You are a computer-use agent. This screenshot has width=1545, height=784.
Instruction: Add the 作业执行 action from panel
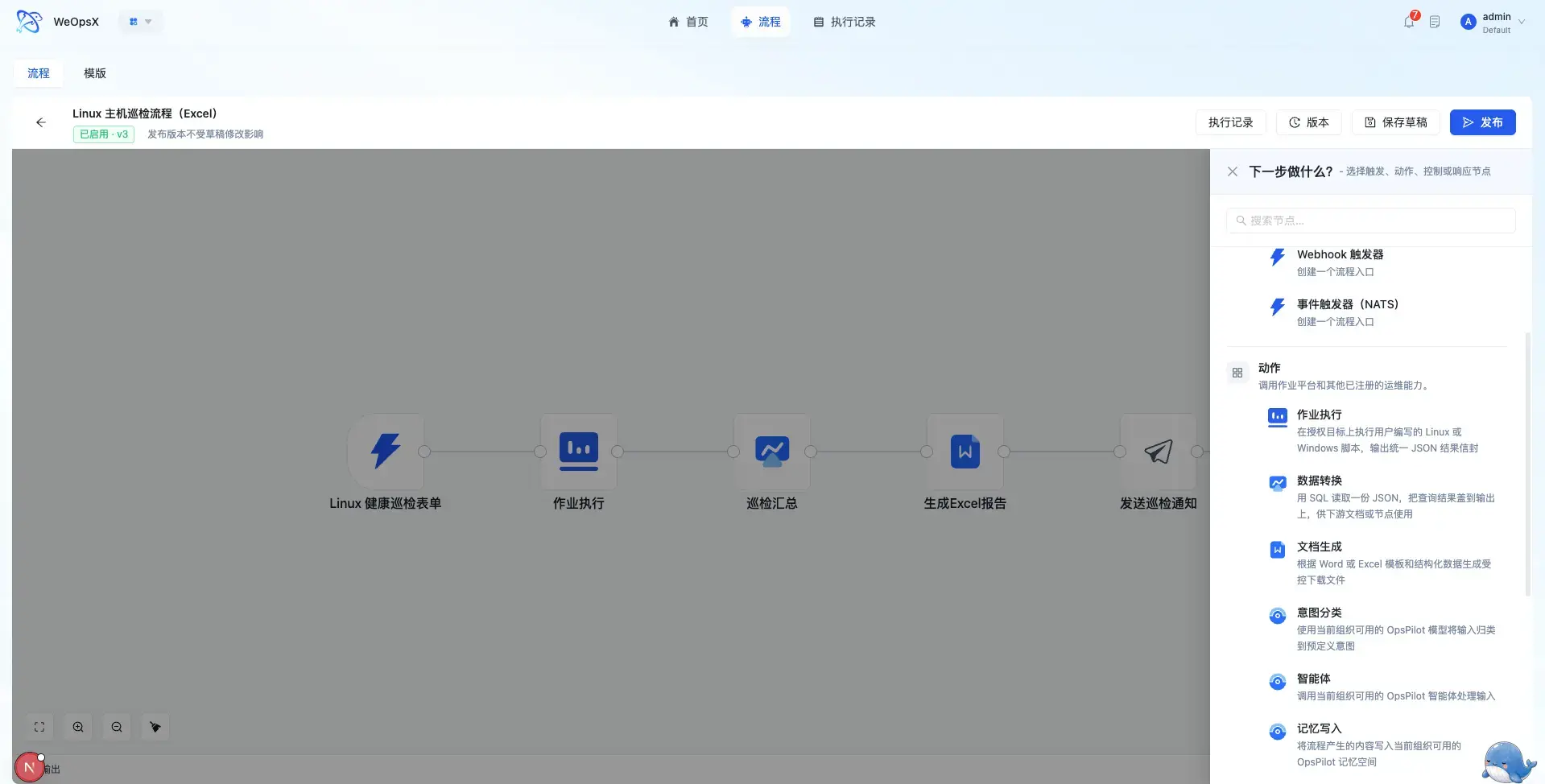click(1383, 431)
